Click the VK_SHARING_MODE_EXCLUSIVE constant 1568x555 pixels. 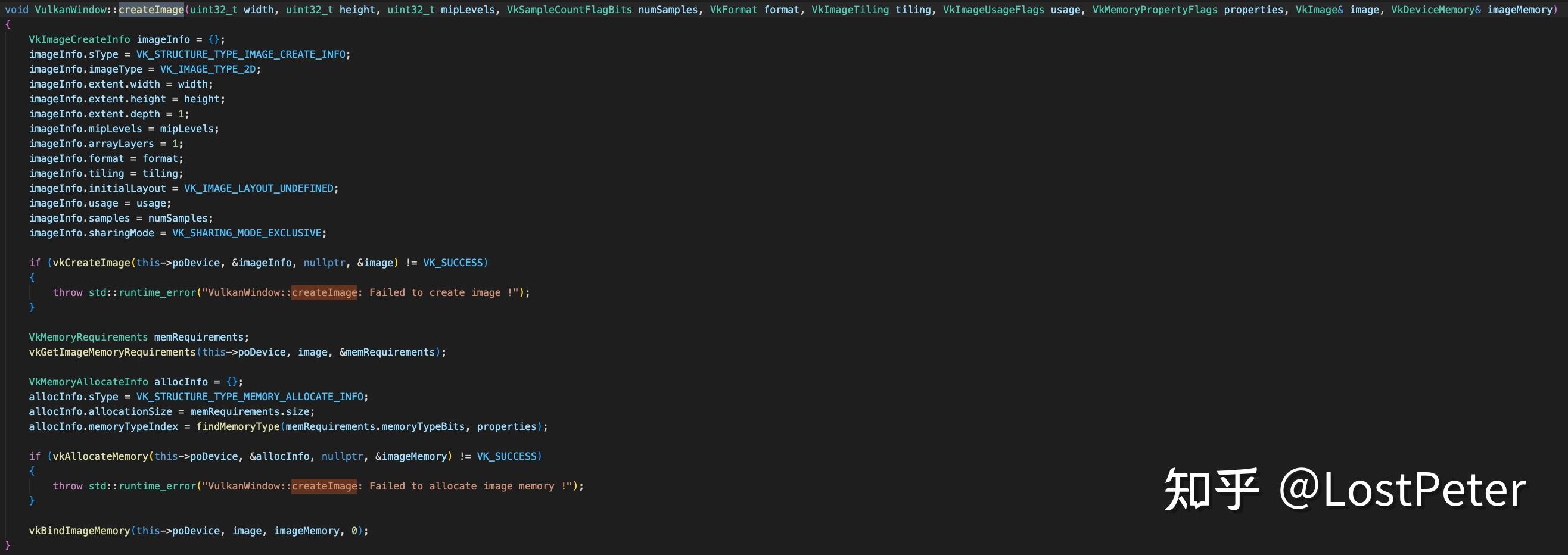pyautogui.click(x=247, y=233)
